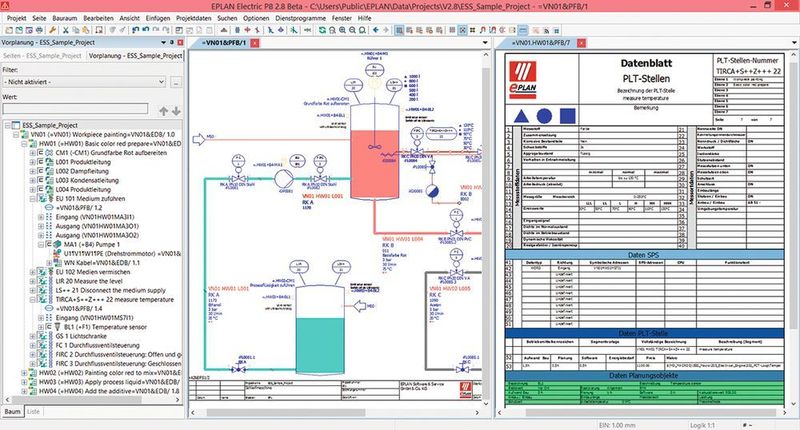Image resolution: width=800 pixels, height=430 pixels.
Task: Click the zoom out magnifier icon
Action: 352,31
